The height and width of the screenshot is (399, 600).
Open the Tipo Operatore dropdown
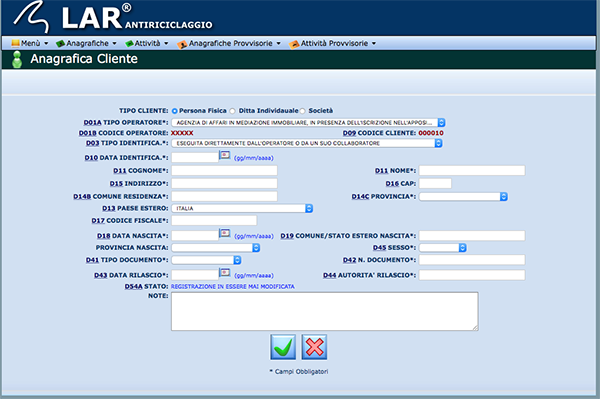(308, 122)
